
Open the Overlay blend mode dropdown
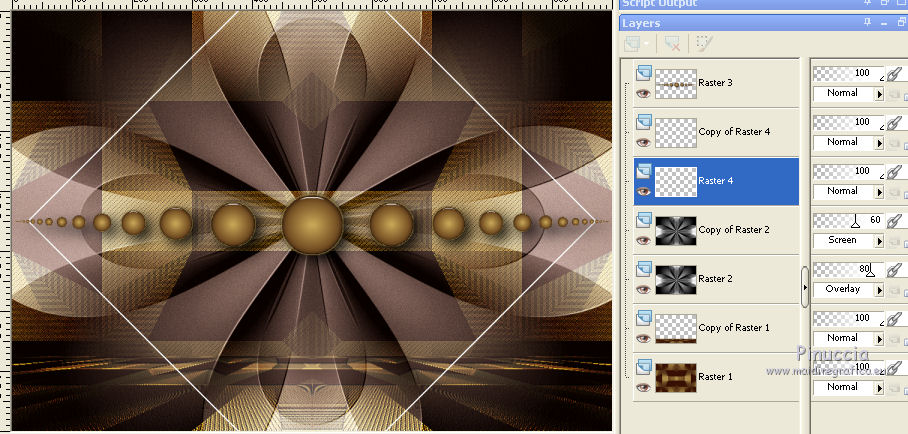tap(879, 290)
